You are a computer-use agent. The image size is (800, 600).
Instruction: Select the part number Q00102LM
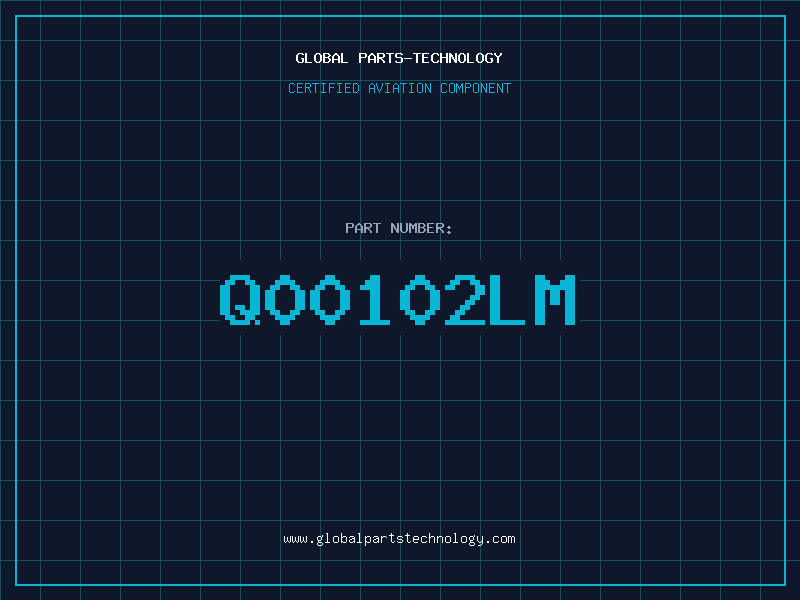coord(398,300)
